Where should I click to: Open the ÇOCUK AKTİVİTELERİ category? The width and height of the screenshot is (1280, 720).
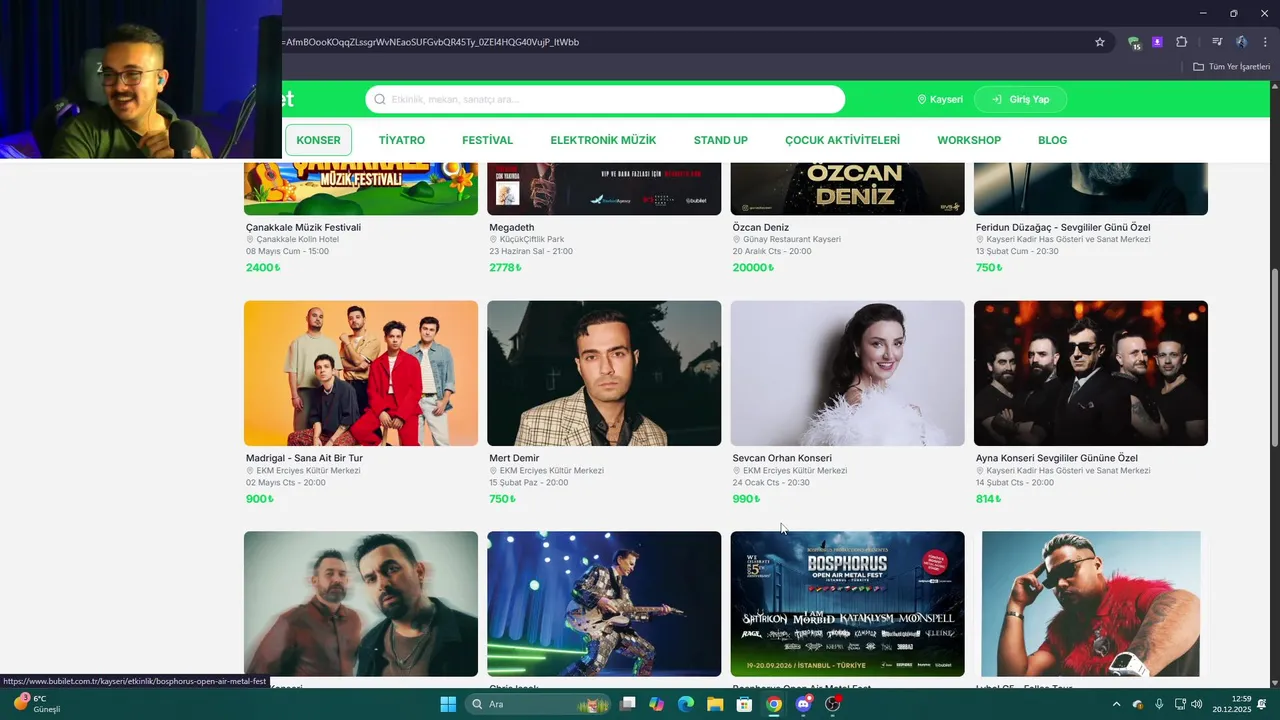click(842, 140)
